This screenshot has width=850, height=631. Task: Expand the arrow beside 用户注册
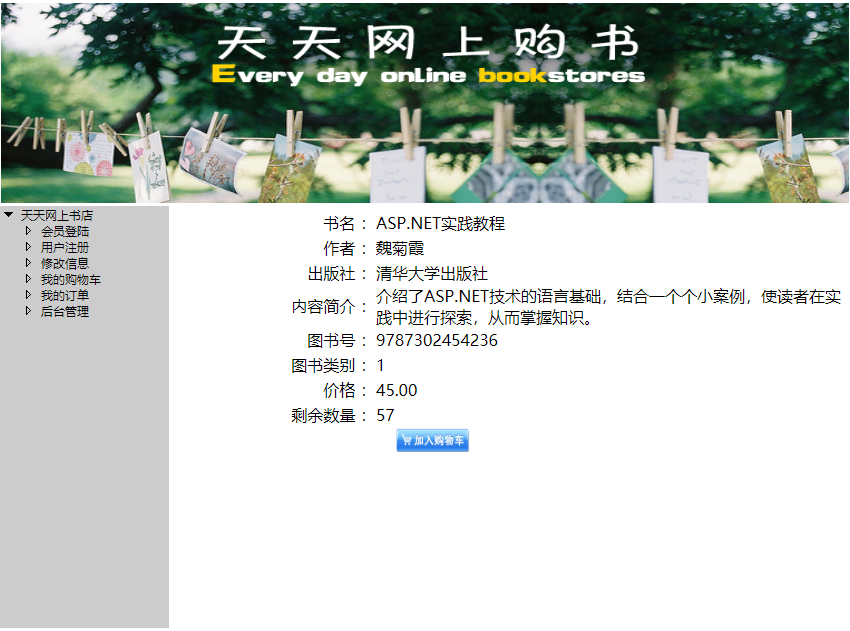[x=28, y=247]
